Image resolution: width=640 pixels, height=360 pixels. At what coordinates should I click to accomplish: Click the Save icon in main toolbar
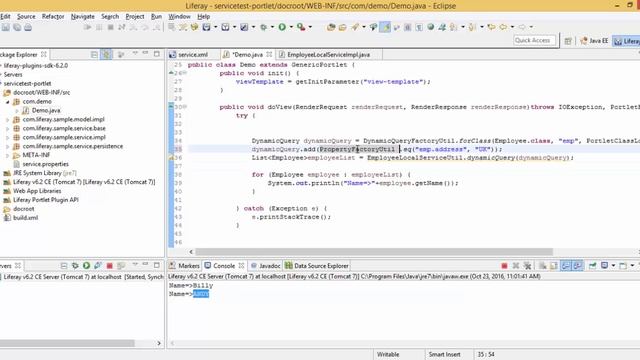point(6,27)
